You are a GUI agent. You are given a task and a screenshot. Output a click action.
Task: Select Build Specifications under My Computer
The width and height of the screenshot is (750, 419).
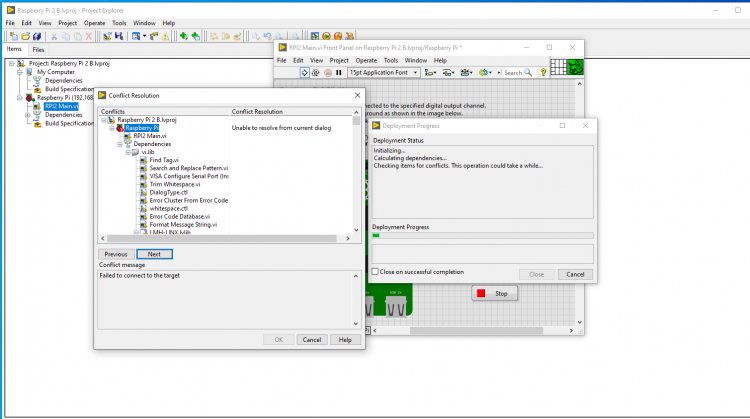[x=69, y=89]
